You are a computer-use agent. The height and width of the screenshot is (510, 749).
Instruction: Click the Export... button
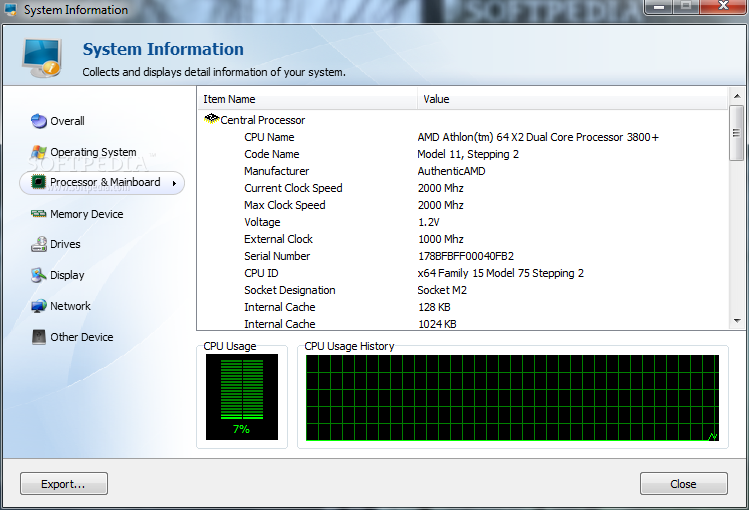(x=64, y=484)
